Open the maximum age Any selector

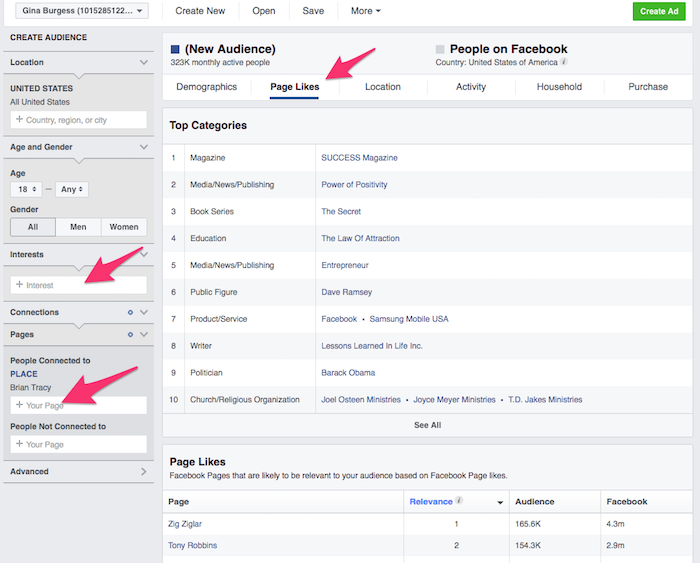71,189
